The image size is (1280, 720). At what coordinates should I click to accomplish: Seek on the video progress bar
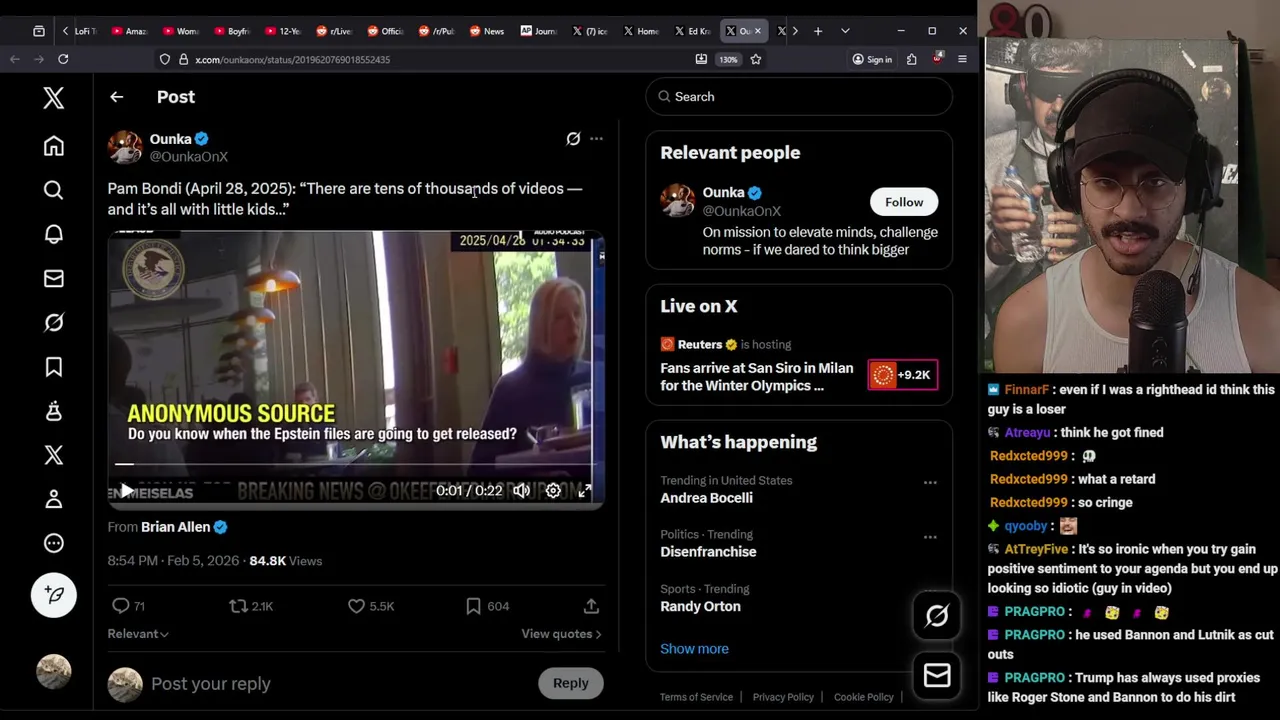click(355, 464)
